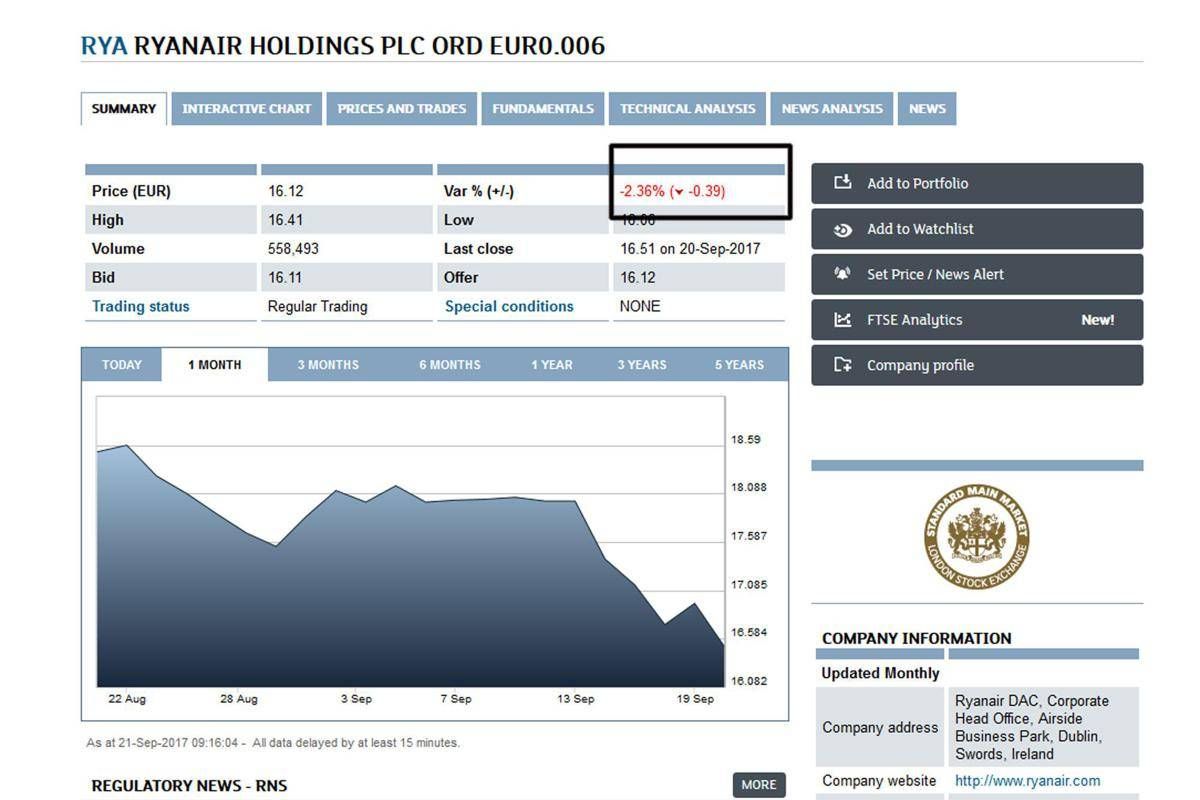Show the Today chart range
Image resolution: width=1200 pixels, height=800 pixels.
(122, 365)
